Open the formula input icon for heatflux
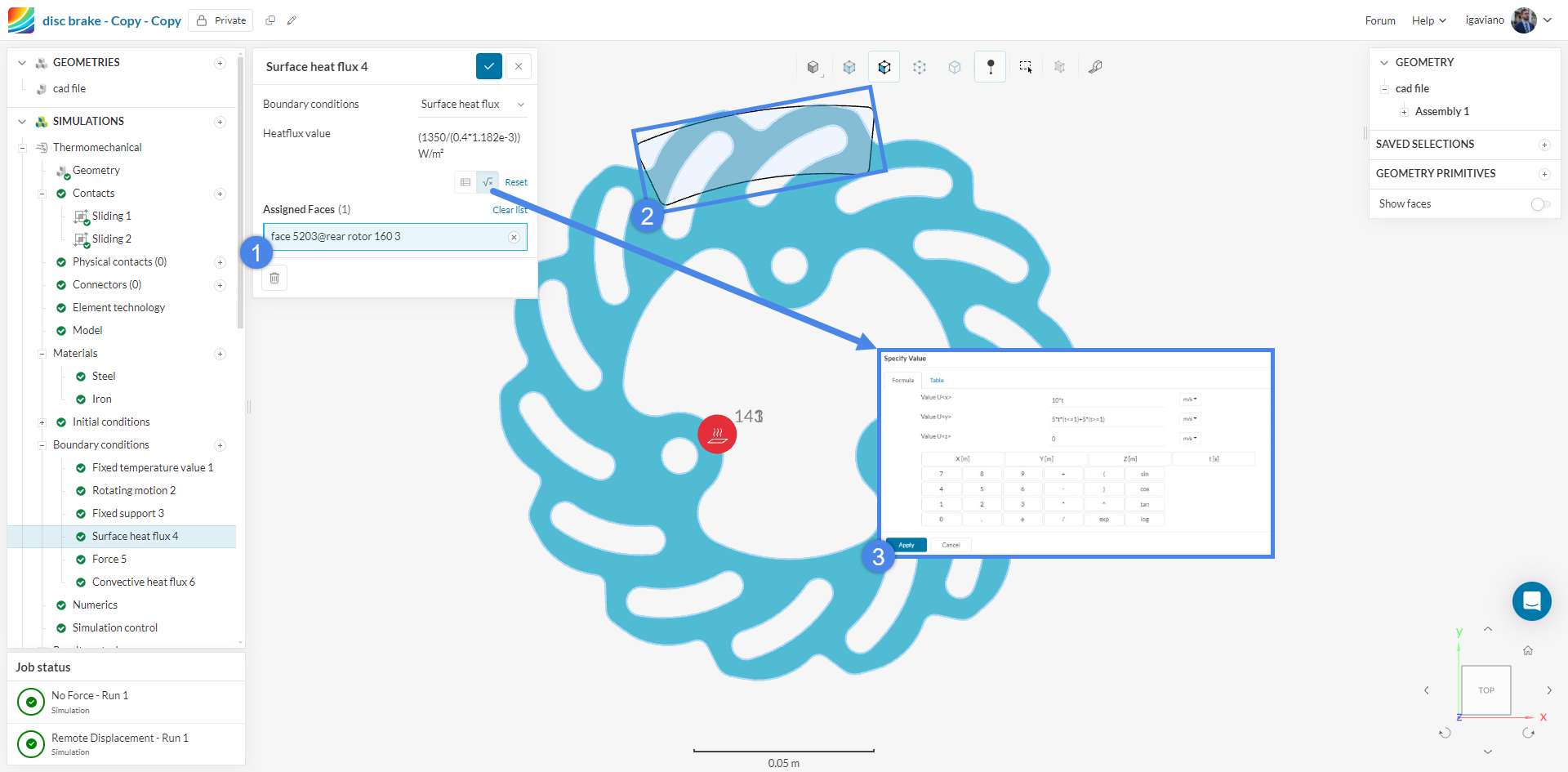 coord(488,182)
